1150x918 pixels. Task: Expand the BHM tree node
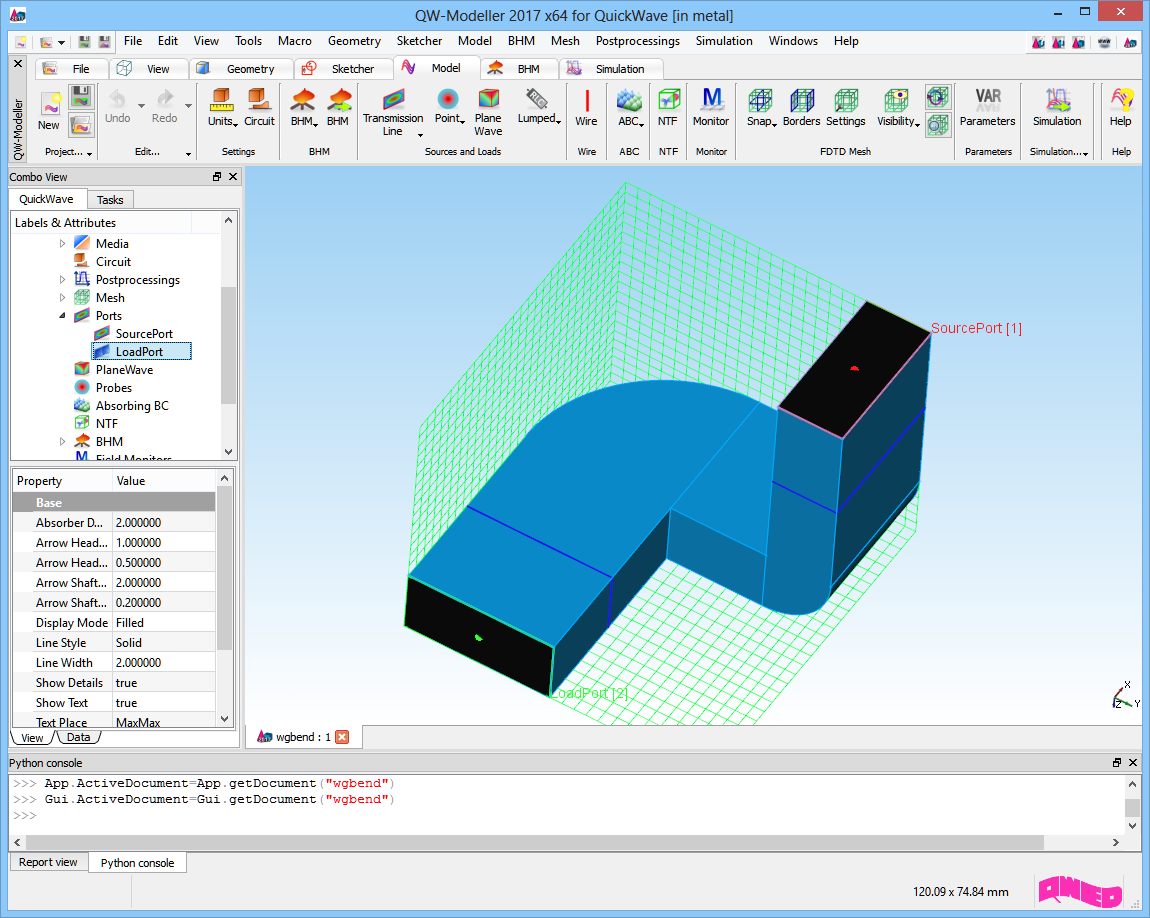point(62,441)
